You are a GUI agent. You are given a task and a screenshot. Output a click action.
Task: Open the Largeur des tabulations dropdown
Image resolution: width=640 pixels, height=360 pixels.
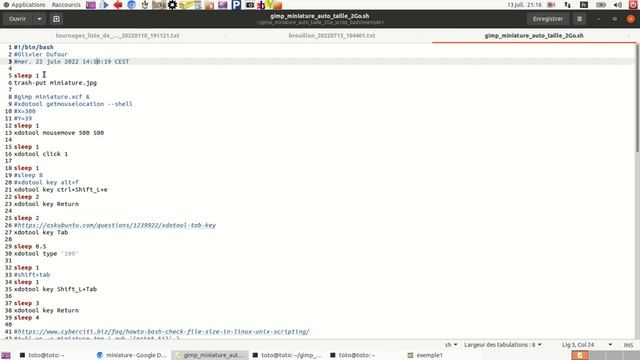pyautogui.click(x=503, y=345)
